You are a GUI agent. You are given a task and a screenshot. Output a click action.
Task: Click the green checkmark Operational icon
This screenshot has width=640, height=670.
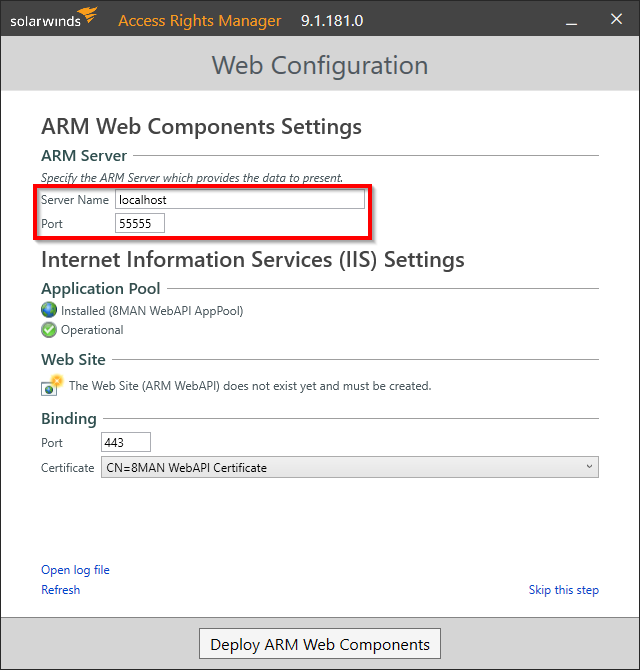tap(49, 330)
